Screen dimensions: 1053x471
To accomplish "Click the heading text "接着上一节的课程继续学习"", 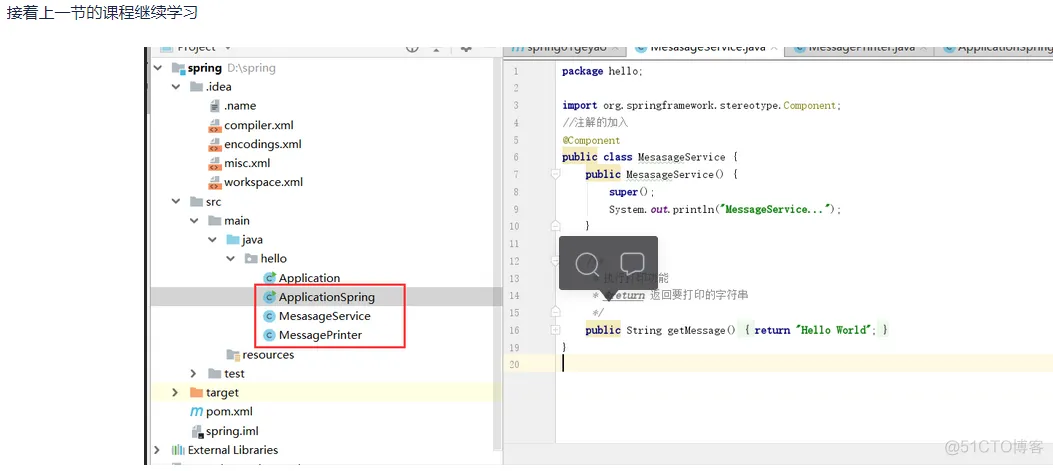I will pos(102,13).
